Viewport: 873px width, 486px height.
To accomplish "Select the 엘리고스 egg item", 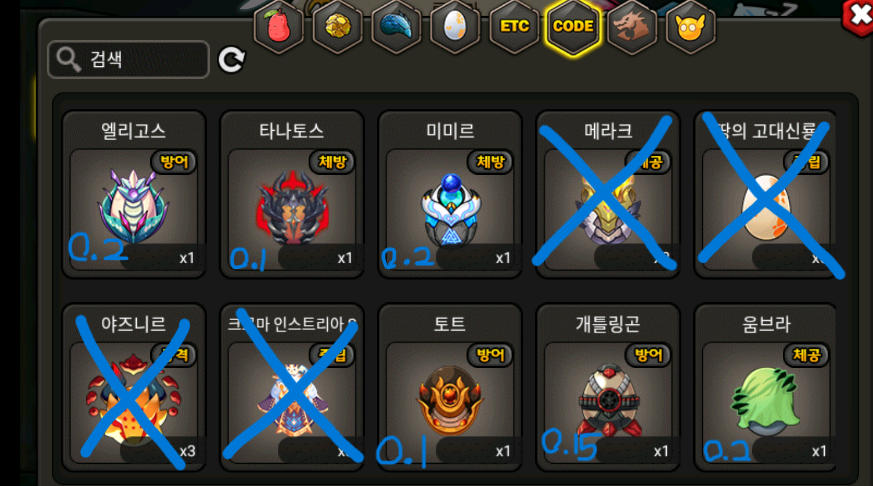I will pos(134,194).
